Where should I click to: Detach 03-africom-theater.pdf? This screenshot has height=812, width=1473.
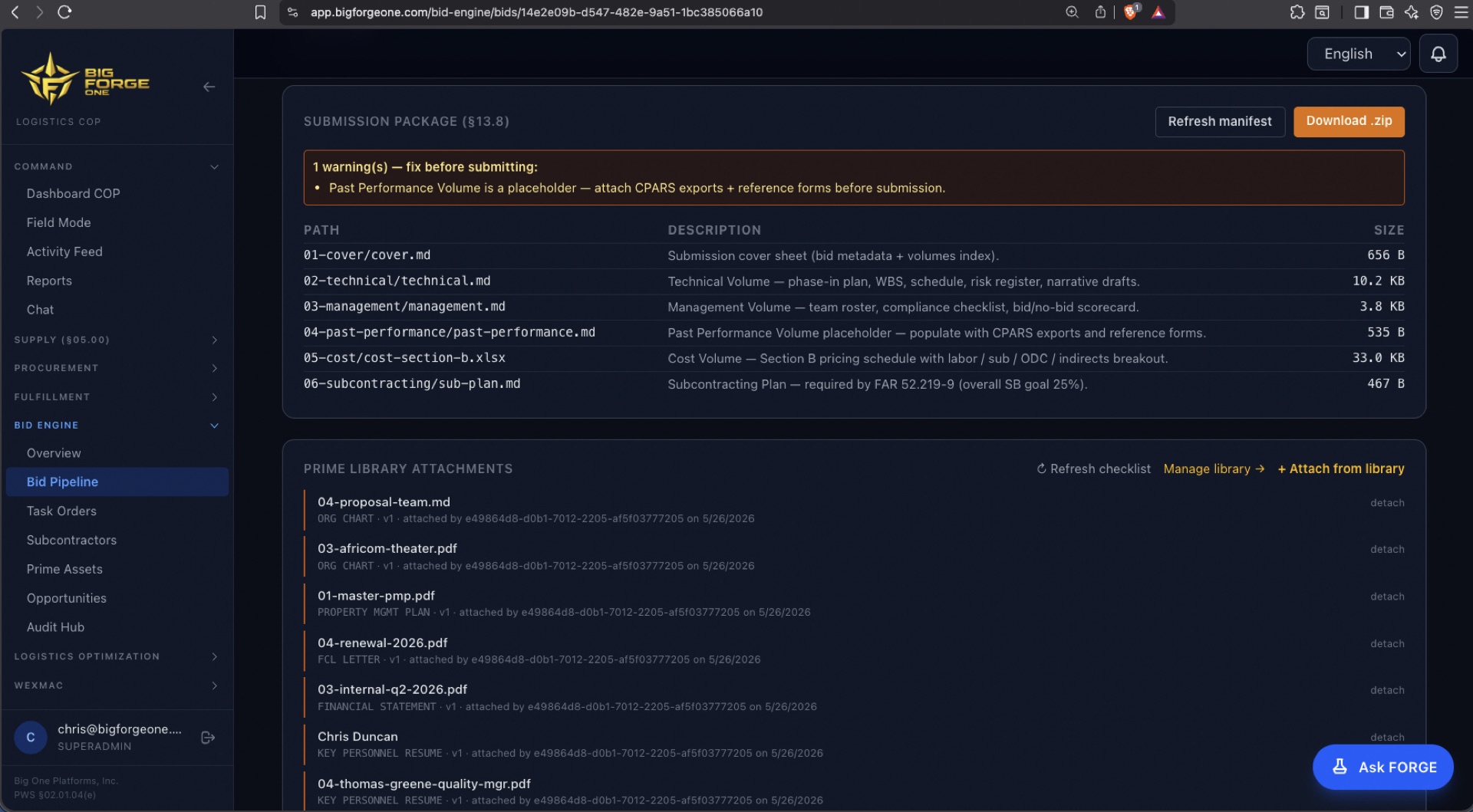(1387, 550)
